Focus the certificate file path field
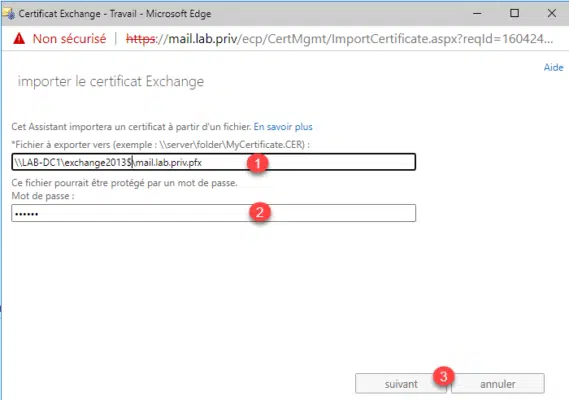Screen dimensions: 569x400 click(x=213, y=162)
